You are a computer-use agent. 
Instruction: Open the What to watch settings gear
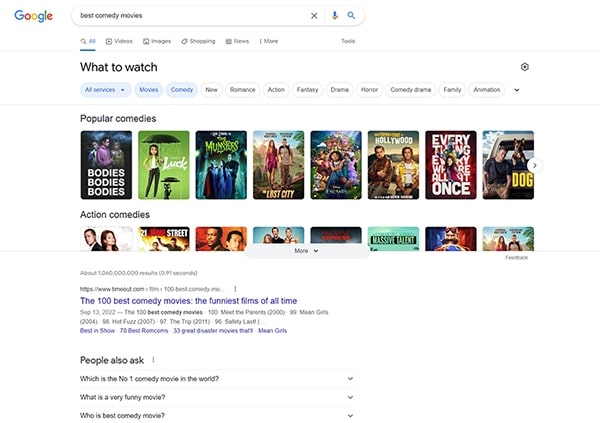click(525, 67)
